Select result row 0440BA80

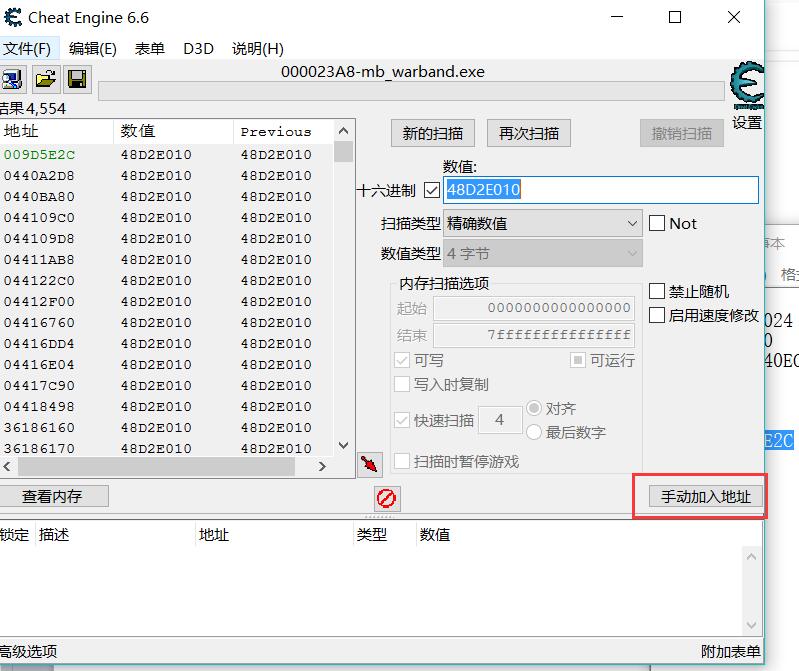(x=167, y=197)
